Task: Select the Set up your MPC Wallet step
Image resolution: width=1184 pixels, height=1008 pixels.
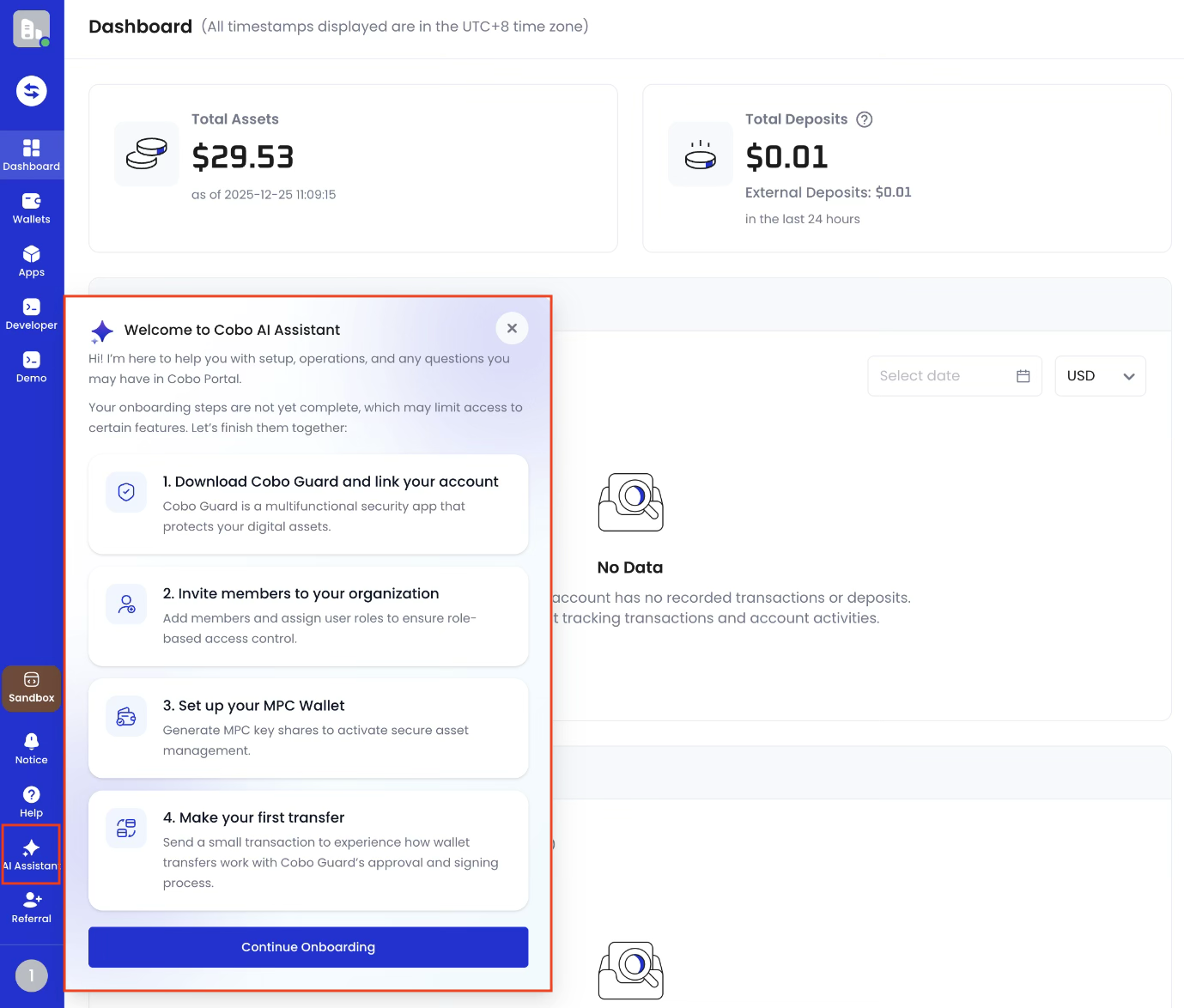Action: pyautogui.click(x=308, y=727)
